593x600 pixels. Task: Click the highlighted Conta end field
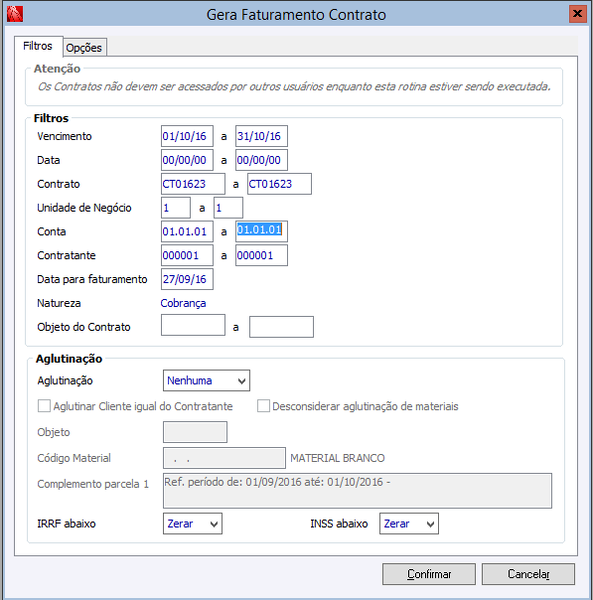click(x=261, y=231)
